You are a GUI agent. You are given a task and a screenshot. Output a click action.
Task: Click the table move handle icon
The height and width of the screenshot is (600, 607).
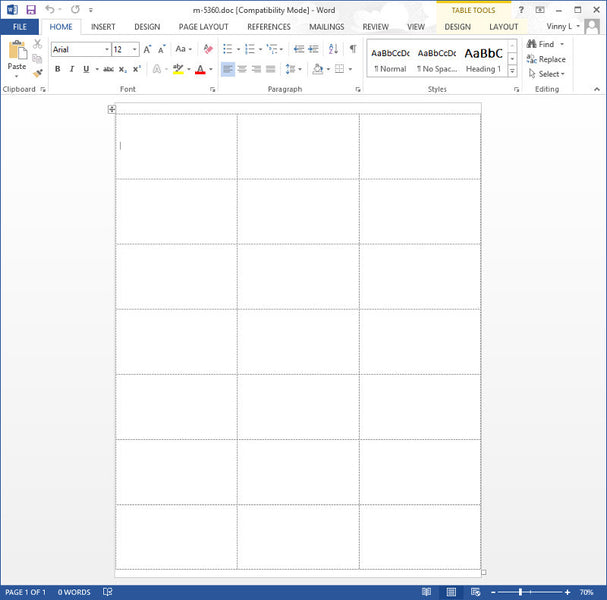click(112, 109)
